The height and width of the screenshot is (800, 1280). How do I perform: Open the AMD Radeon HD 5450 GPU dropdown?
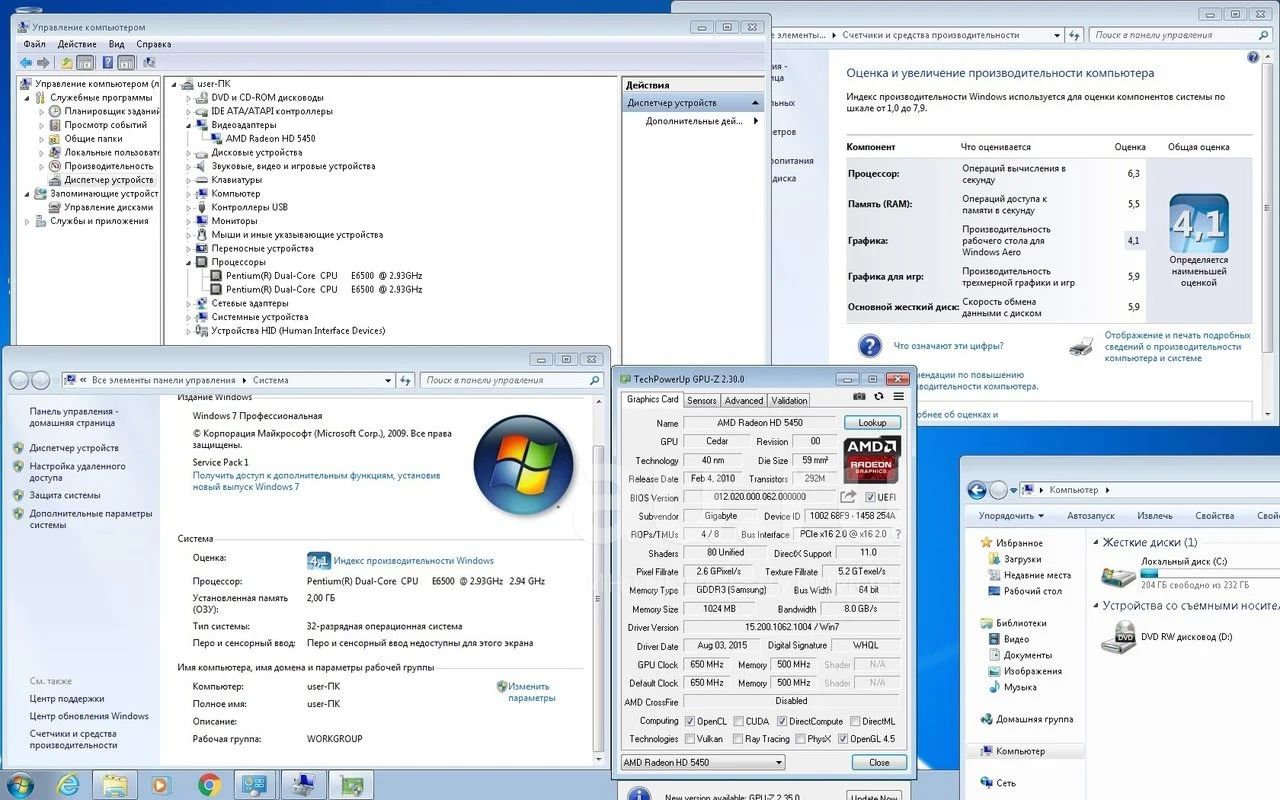(702, 762)
